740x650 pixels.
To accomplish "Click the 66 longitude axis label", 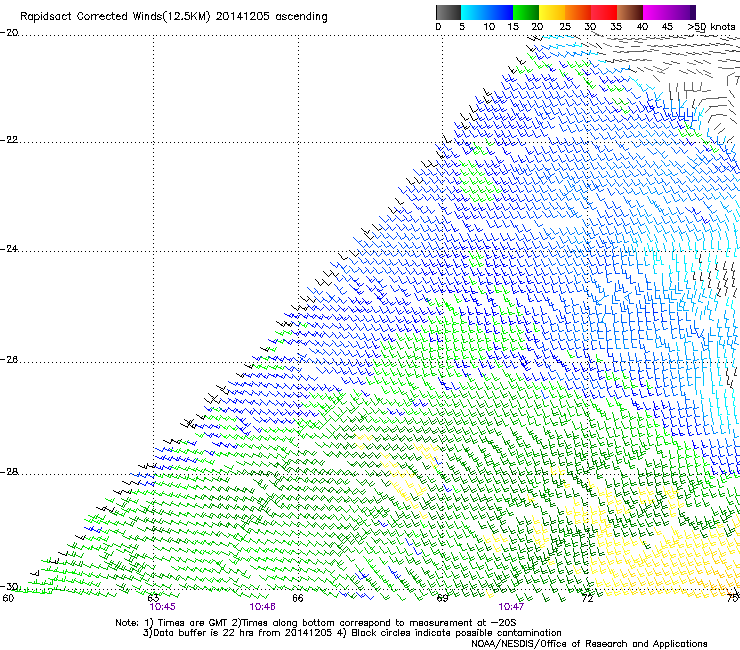I will pos(297,599).
